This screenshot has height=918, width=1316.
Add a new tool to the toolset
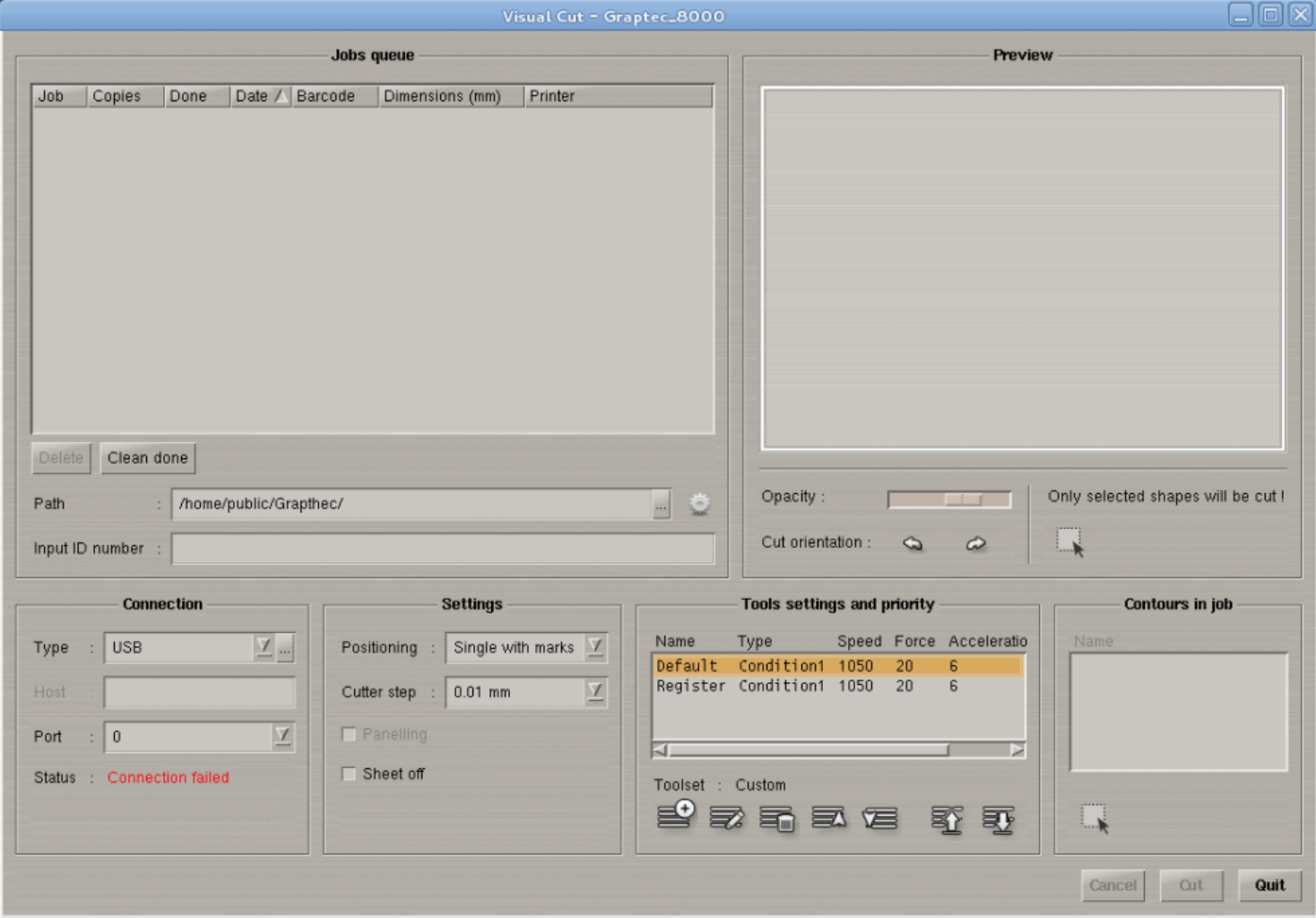tap(675, 818)
